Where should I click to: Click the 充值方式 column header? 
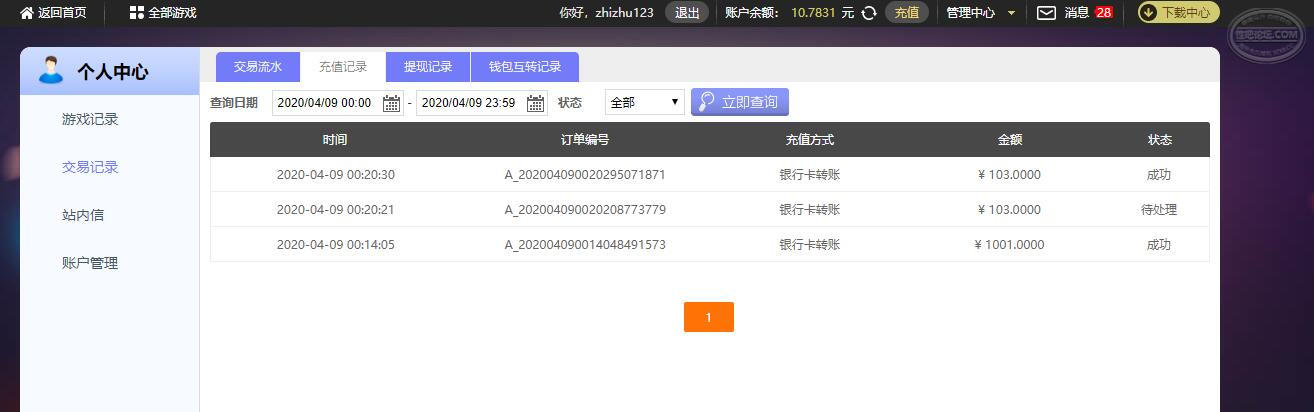[x=810, y=140]
